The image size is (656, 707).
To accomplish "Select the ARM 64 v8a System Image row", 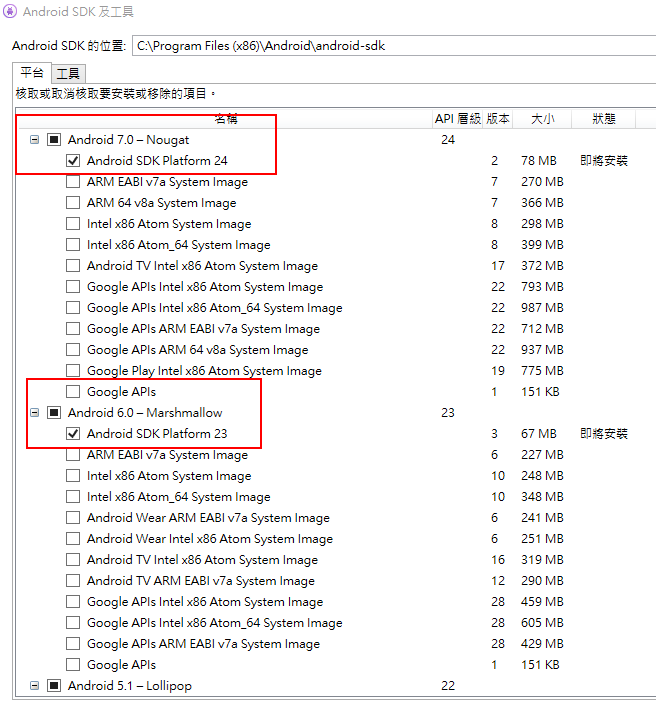I will (336, 202).
